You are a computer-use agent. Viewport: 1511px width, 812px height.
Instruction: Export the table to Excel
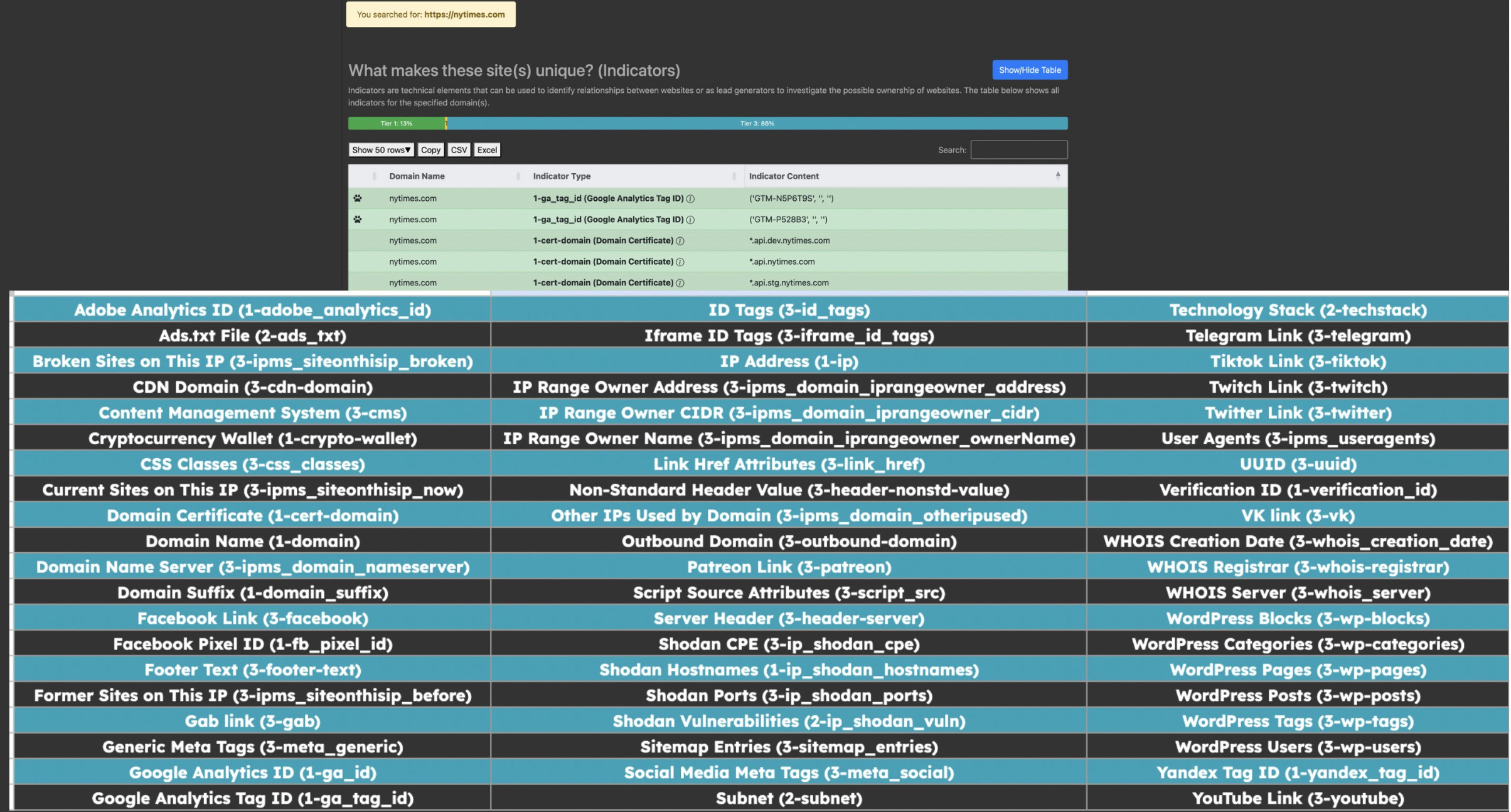point(487,150)
